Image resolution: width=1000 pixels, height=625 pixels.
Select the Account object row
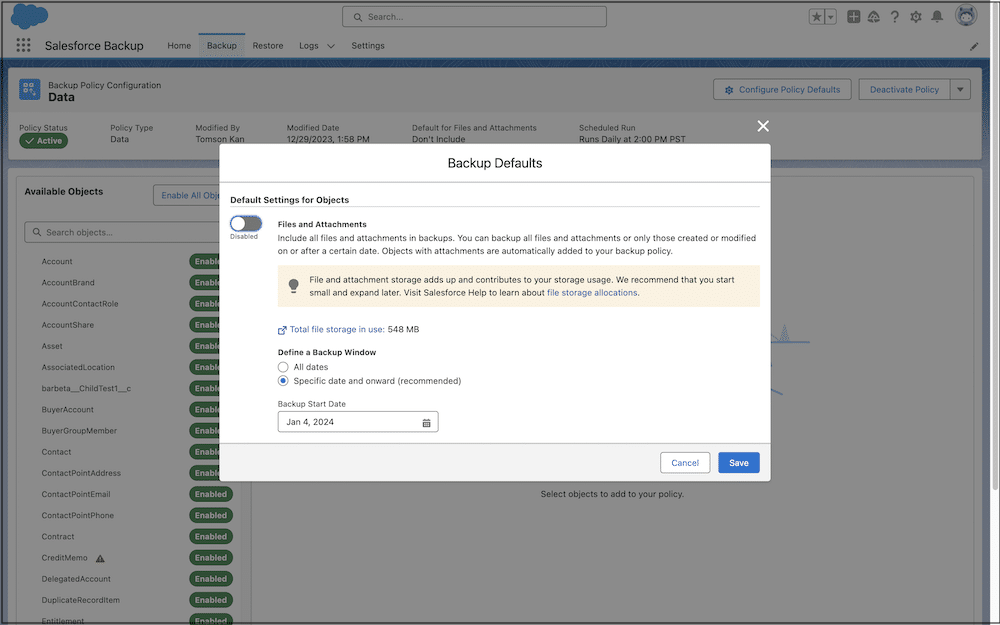[57, 261]
